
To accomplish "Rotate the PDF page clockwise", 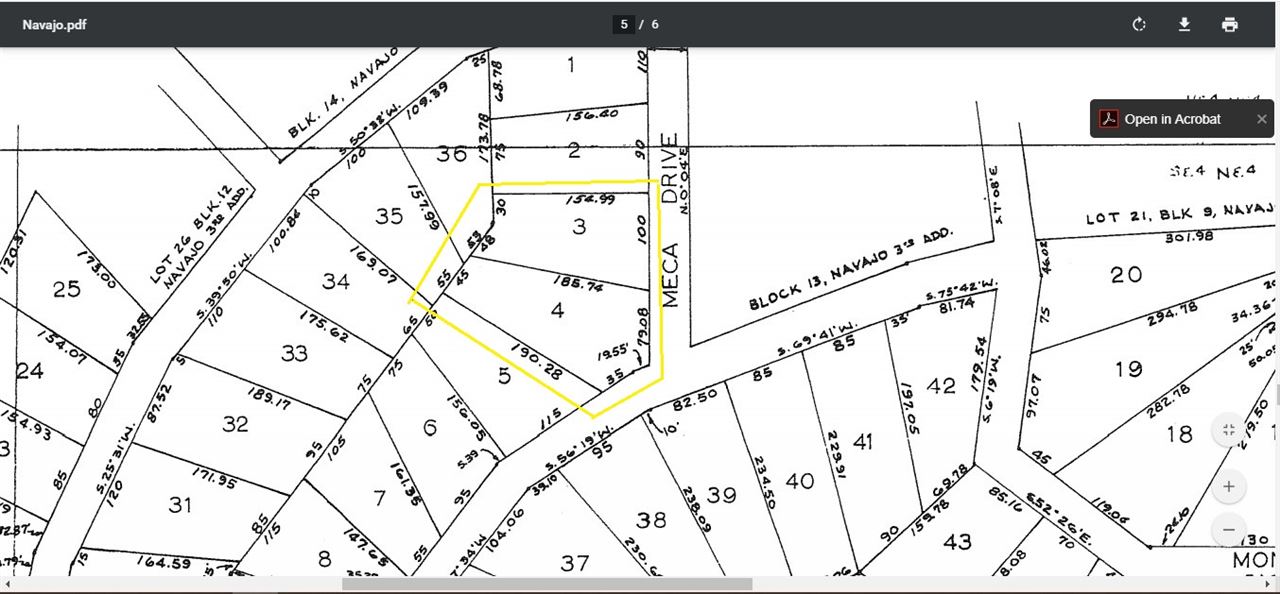I will tap(1138, 25).
